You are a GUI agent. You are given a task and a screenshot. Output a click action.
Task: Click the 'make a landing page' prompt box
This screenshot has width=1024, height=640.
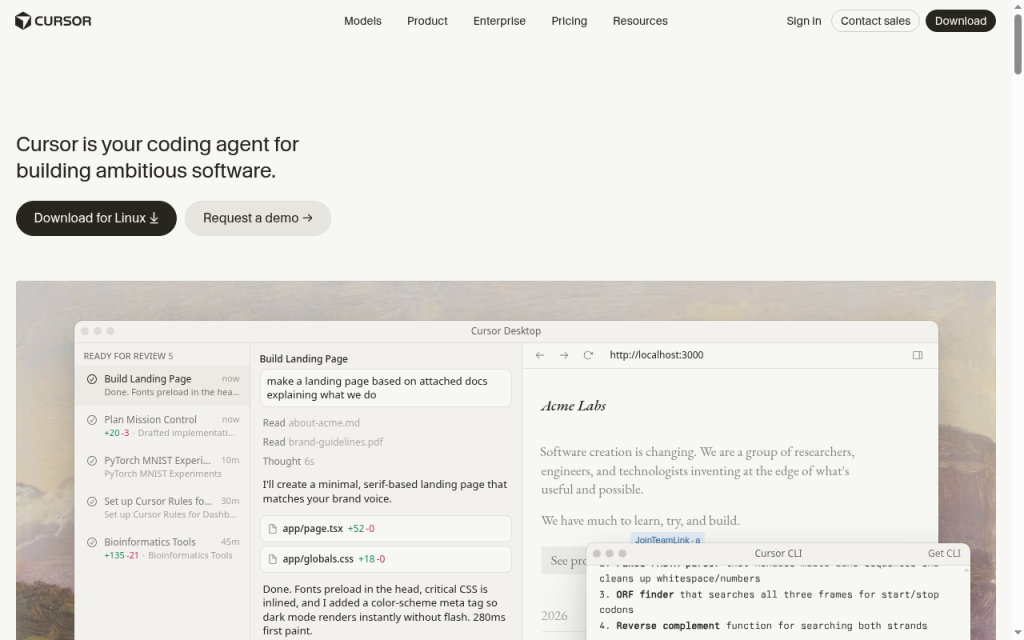[x=386, y=388]
